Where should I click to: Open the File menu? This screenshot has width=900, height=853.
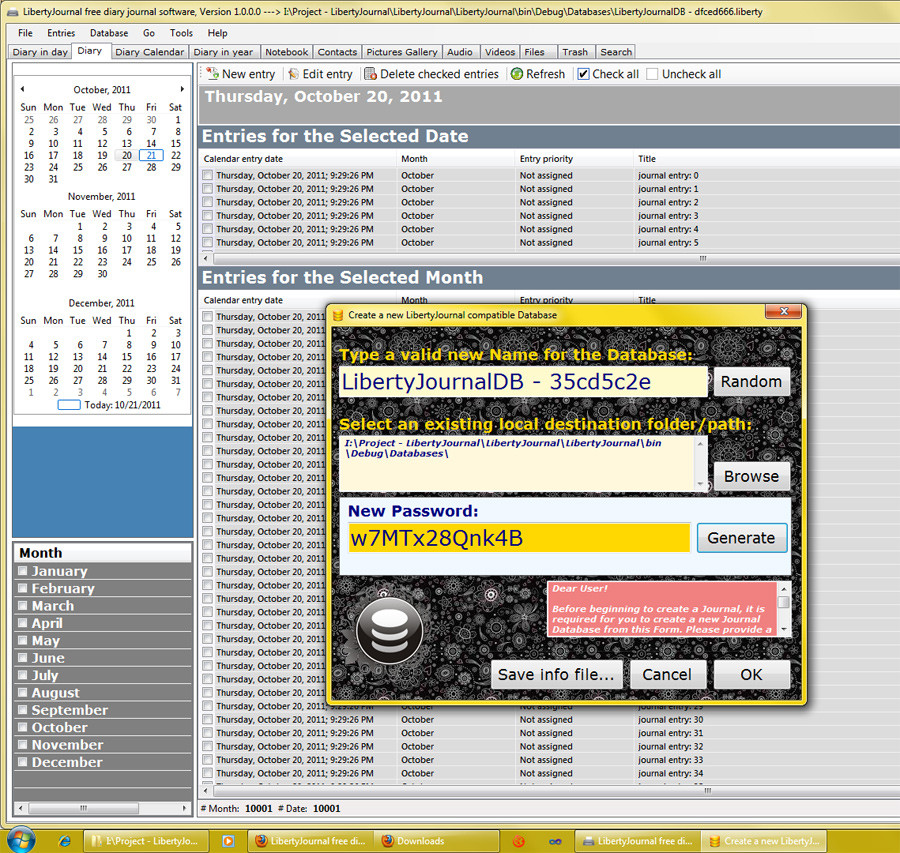tap(25, 33)
